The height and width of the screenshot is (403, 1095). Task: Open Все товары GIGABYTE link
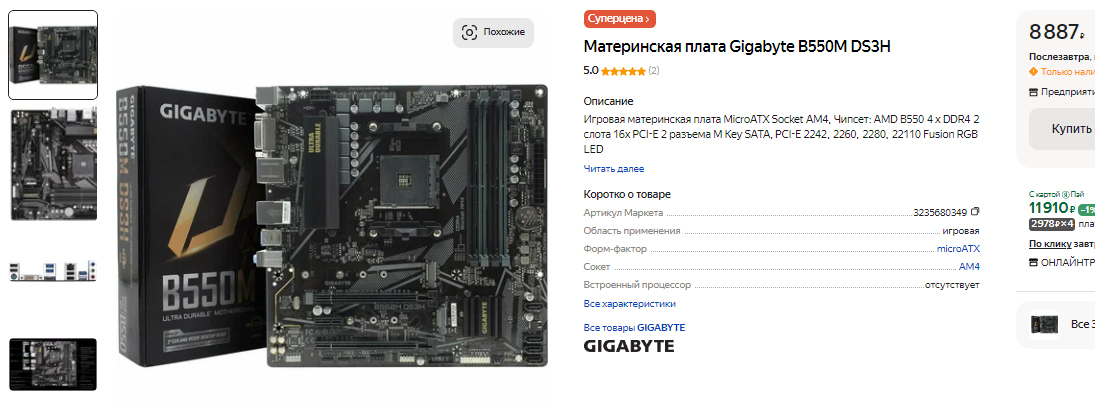click(634, 328)
